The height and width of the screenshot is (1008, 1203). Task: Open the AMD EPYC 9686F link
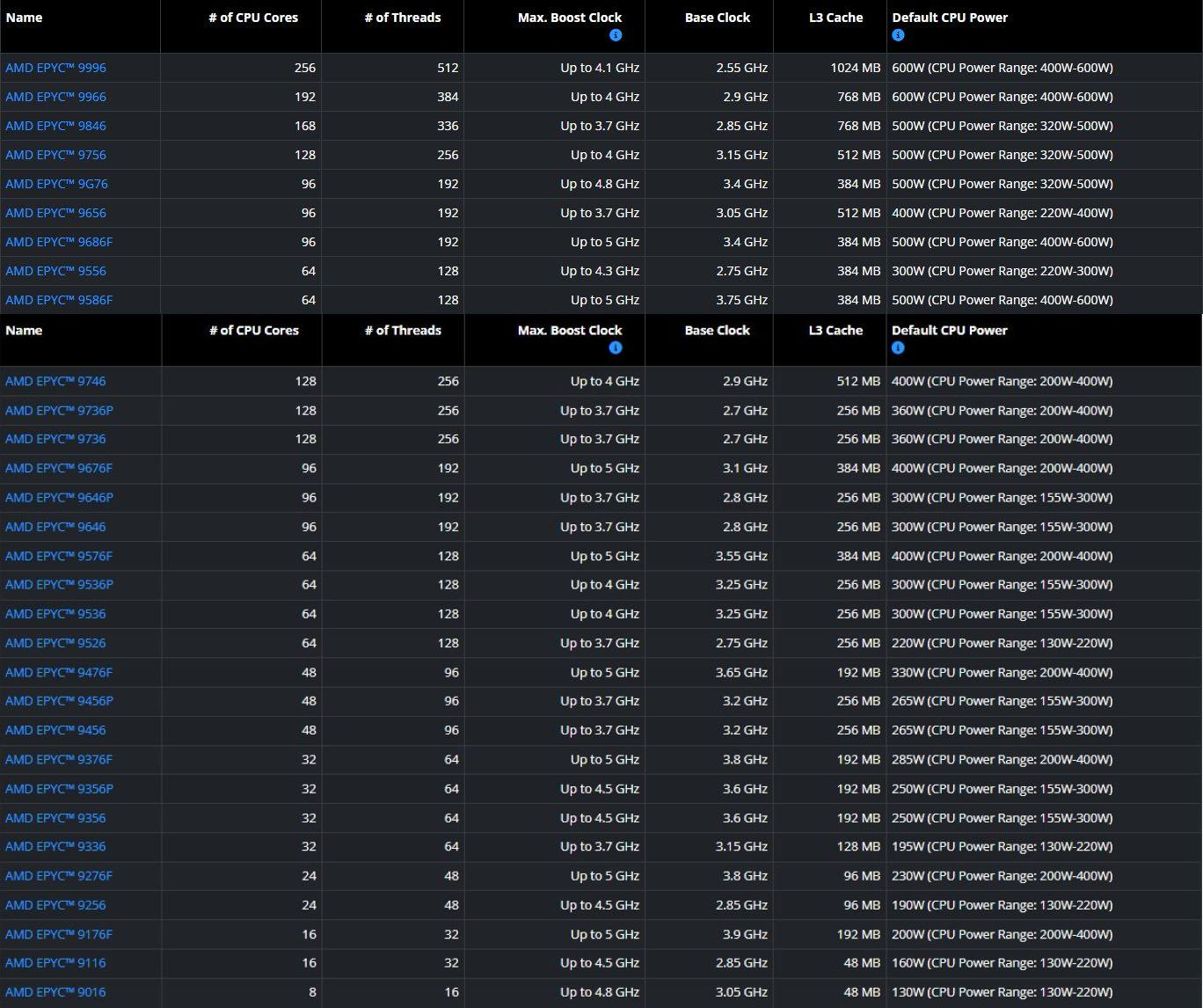point(59,242)
